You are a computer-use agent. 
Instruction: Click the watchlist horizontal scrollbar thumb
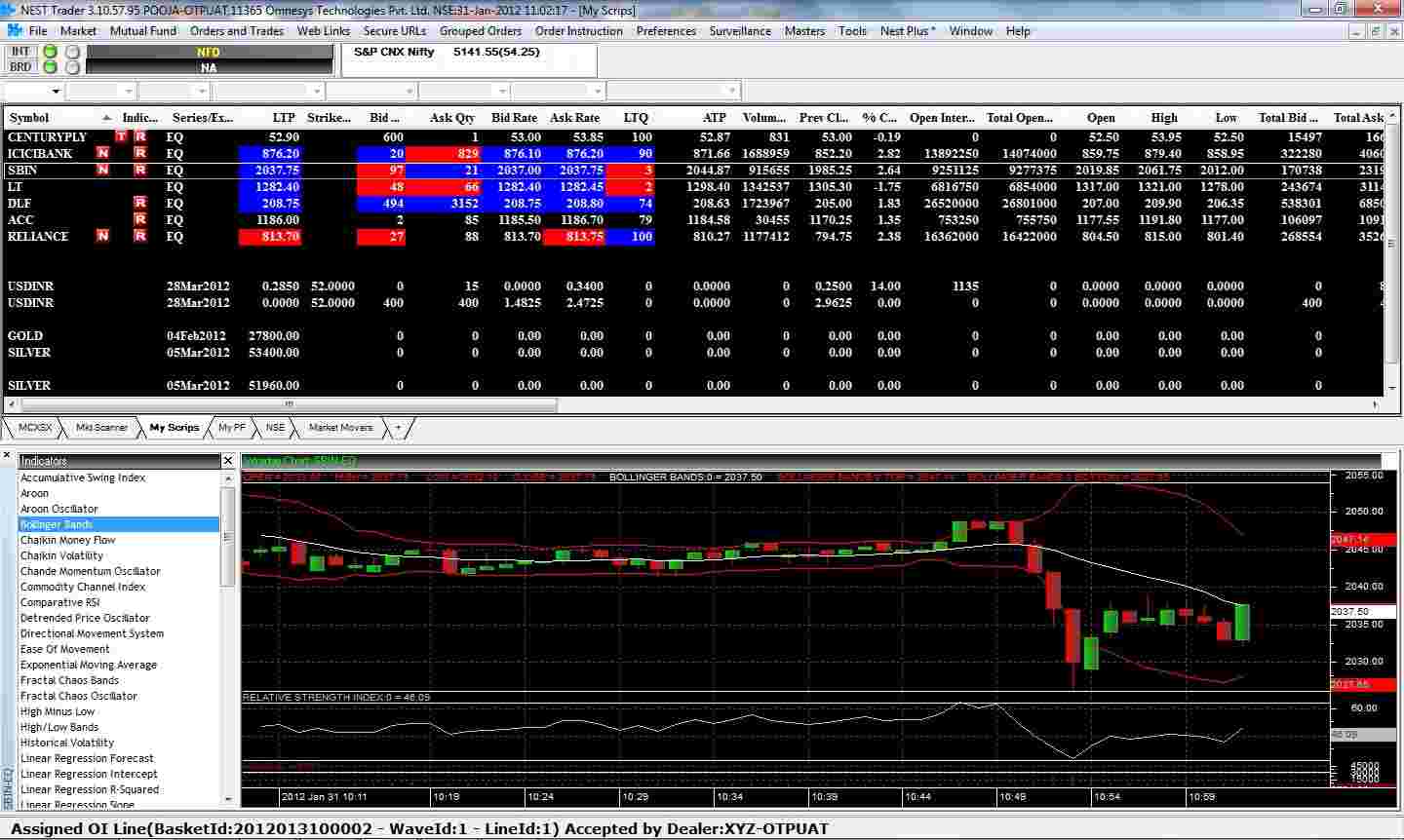click(289, 403)
